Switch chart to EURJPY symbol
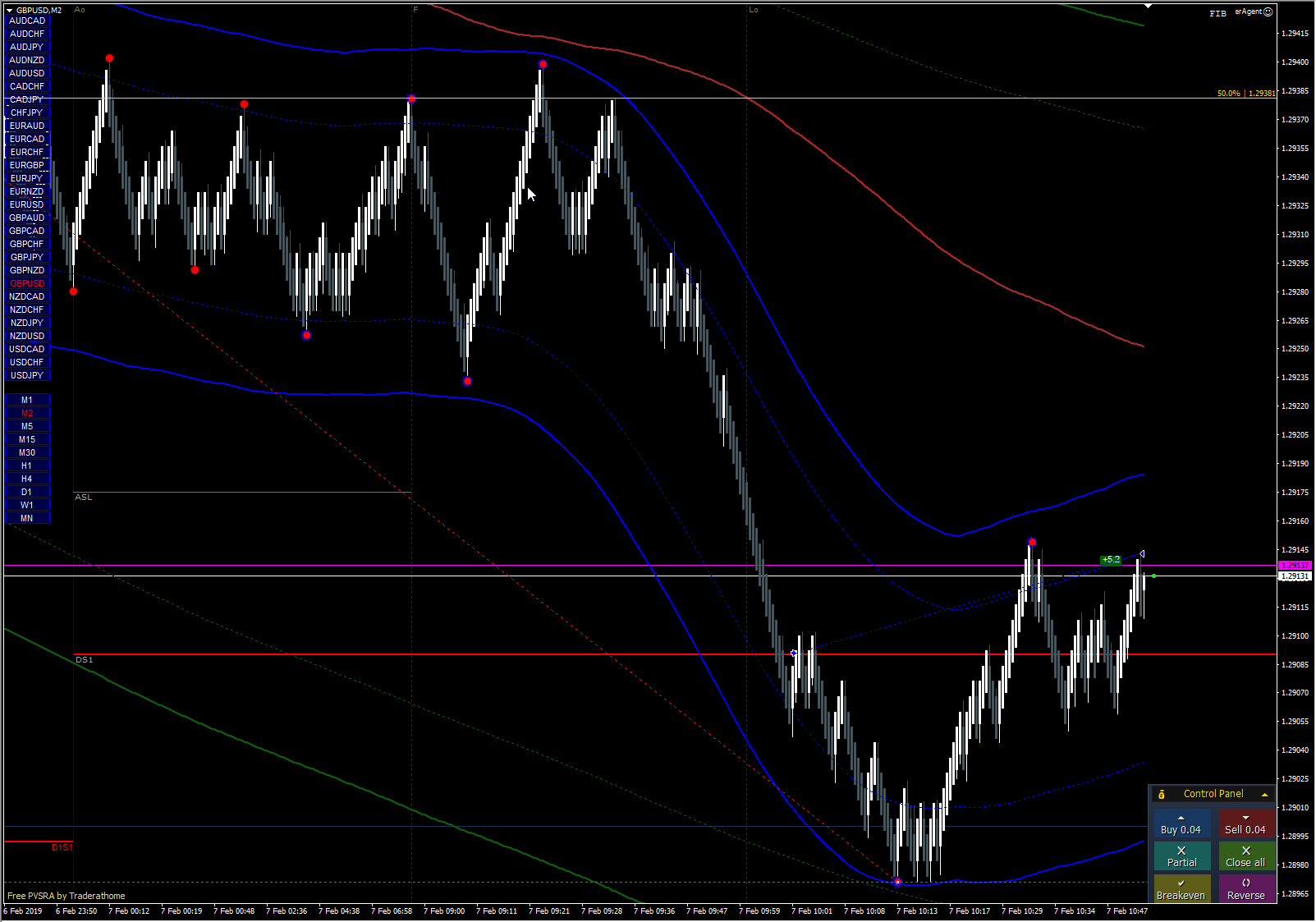This screenshot has width=1316, height=922. coord(27,178)
